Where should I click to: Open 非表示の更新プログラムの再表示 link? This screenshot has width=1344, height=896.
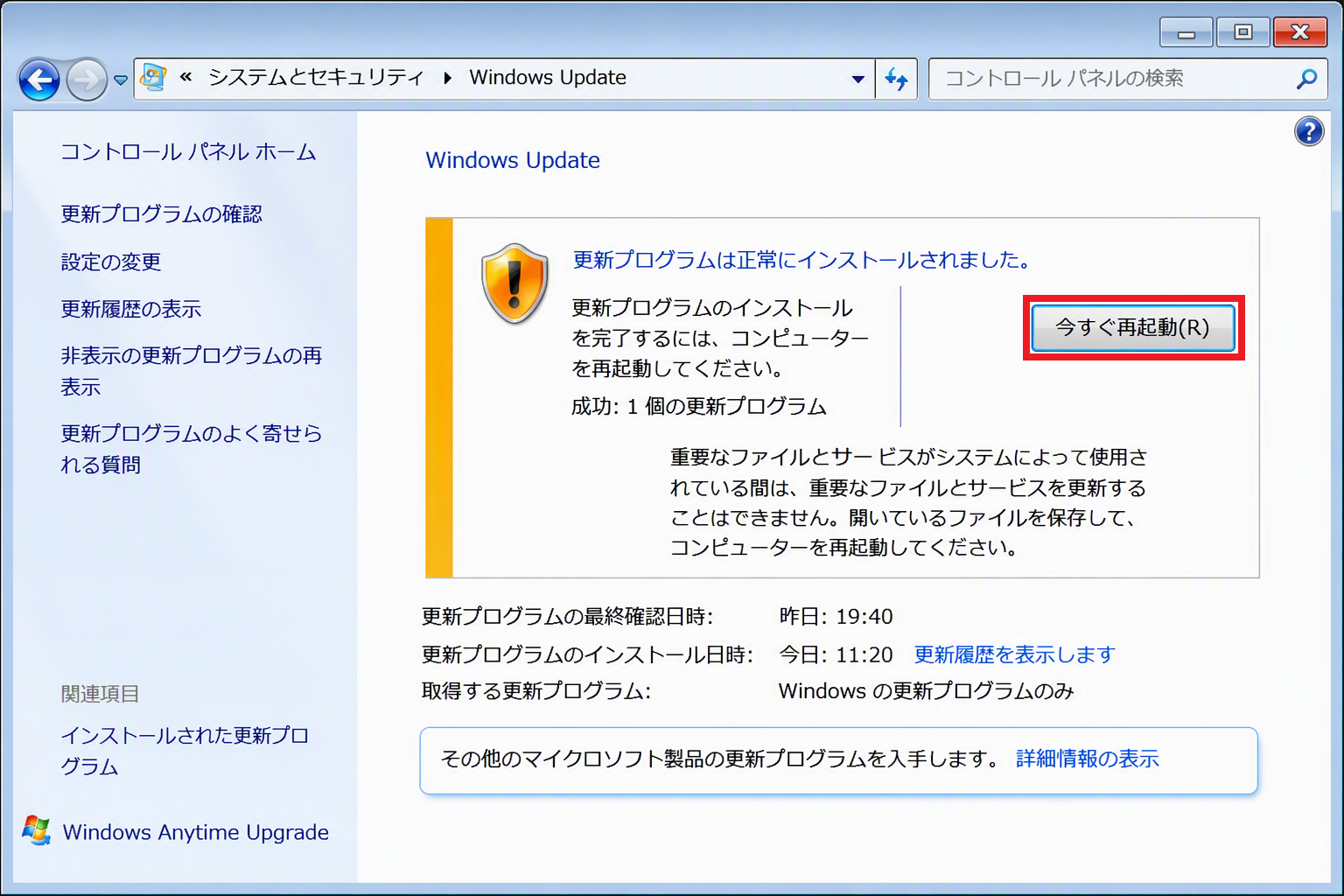coord(192,371)
